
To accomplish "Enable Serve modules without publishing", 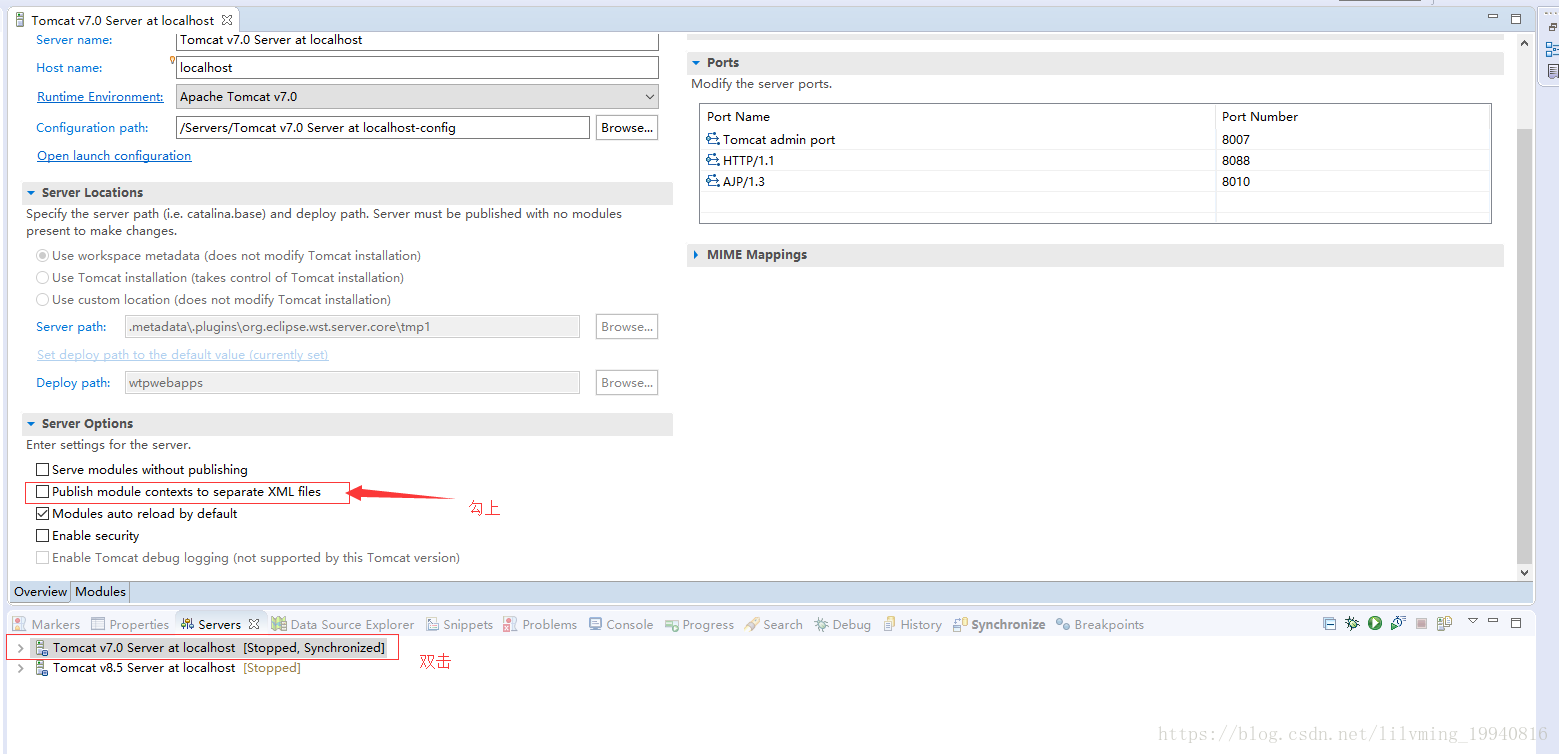I will [43, 469].
